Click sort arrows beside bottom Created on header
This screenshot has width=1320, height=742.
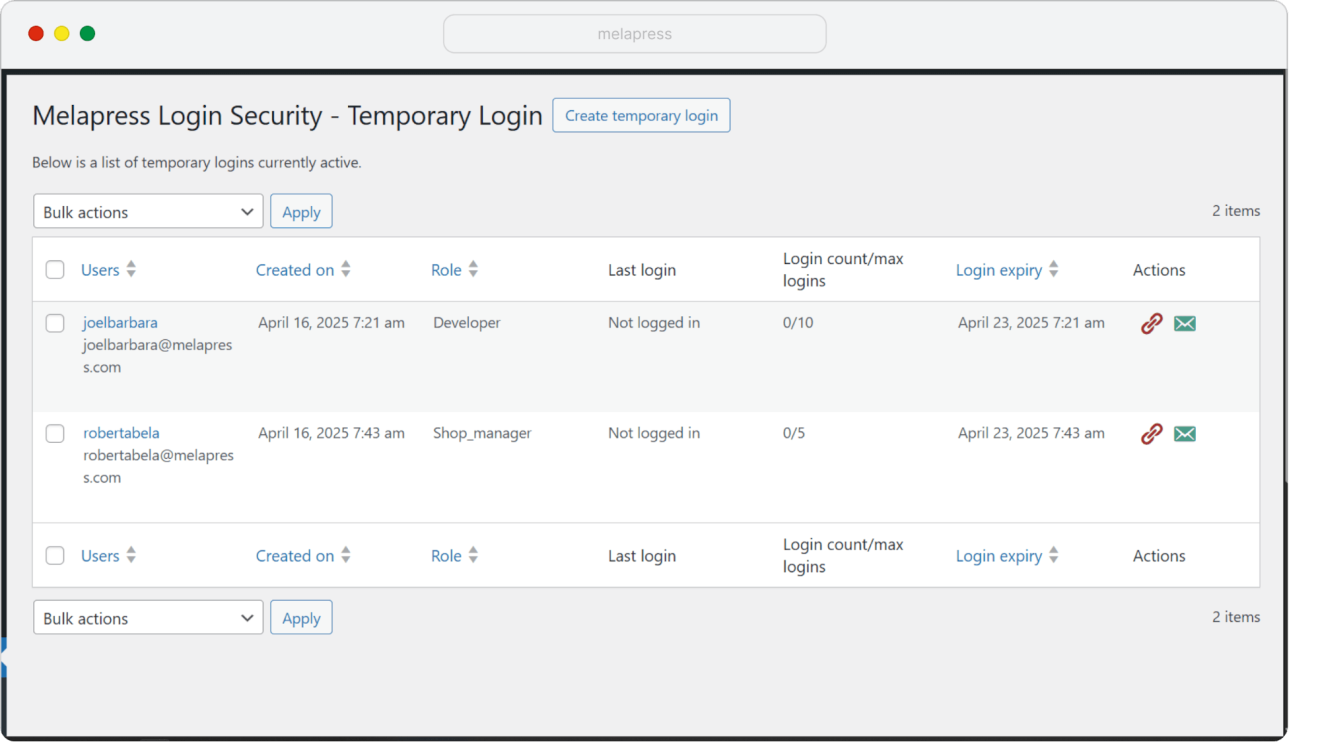click(346, 555)
